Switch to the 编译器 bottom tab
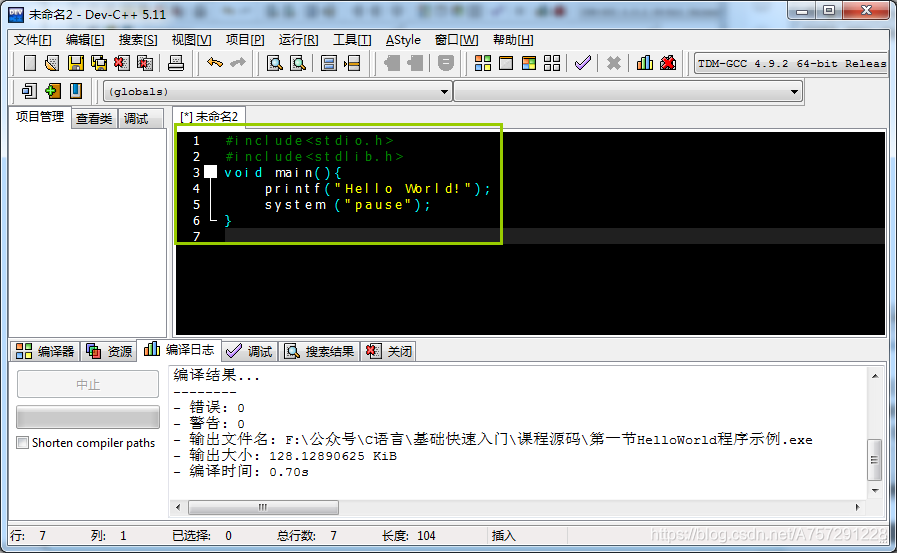Image resolution: width=897 pixels, height=553 pixels. click(x=45, y=351)
